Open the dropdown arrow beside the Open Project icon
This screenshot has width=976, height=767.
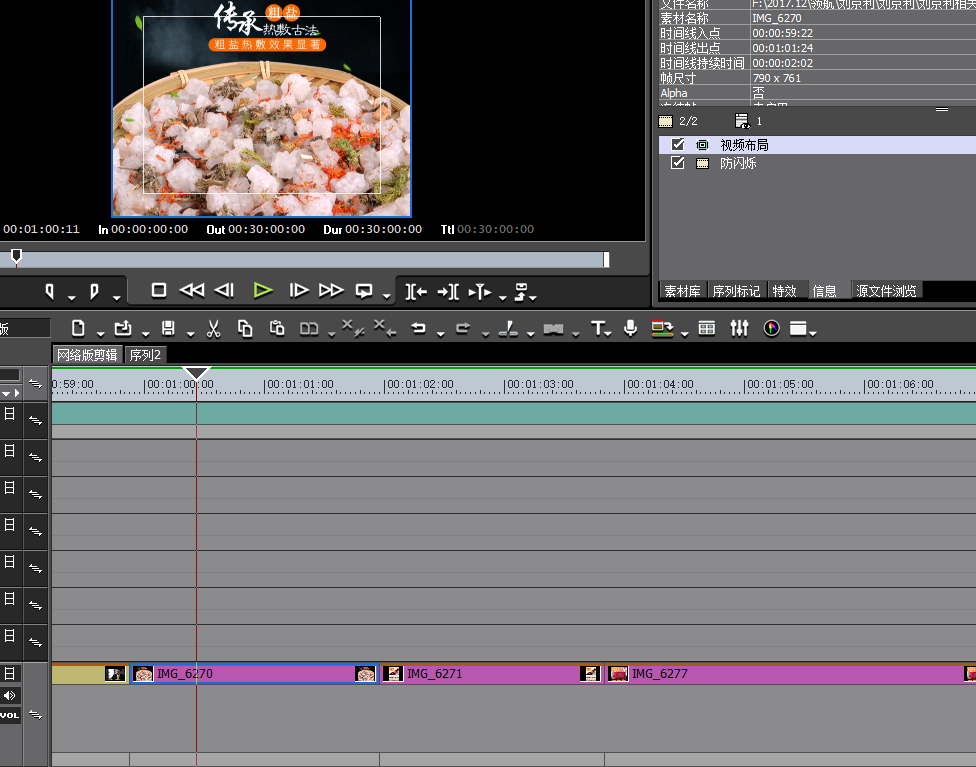(x=145, y=334)
